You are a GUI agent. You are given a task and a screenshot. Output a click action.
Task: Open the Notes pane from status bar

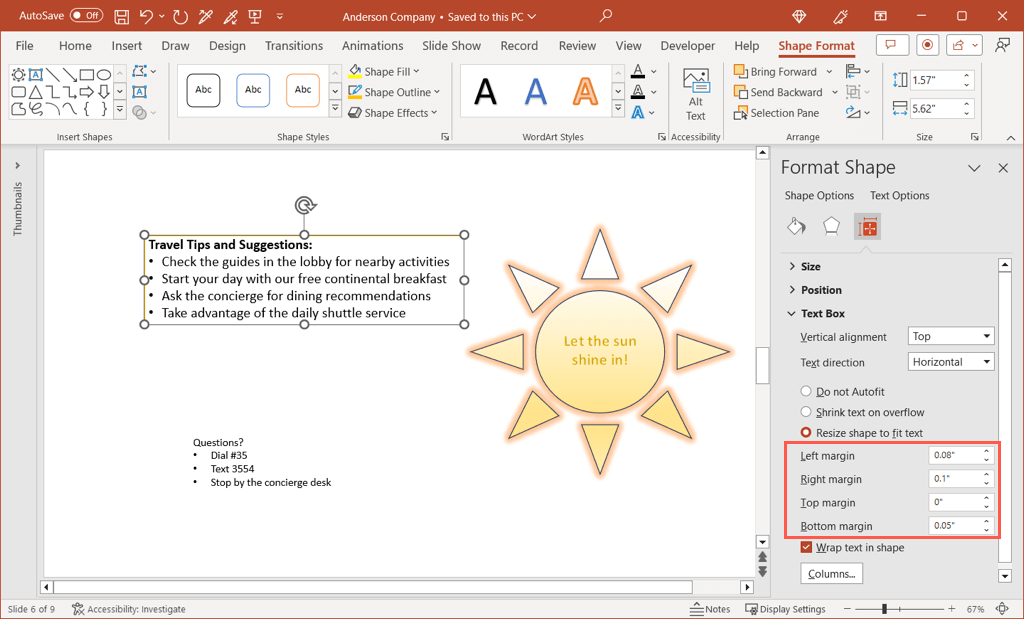coord(710,609)
